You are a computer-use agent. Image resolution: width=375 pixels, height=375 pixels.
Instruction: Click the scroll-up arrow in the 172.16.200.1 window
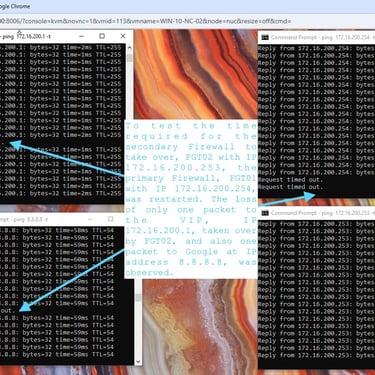coord(130,48)
